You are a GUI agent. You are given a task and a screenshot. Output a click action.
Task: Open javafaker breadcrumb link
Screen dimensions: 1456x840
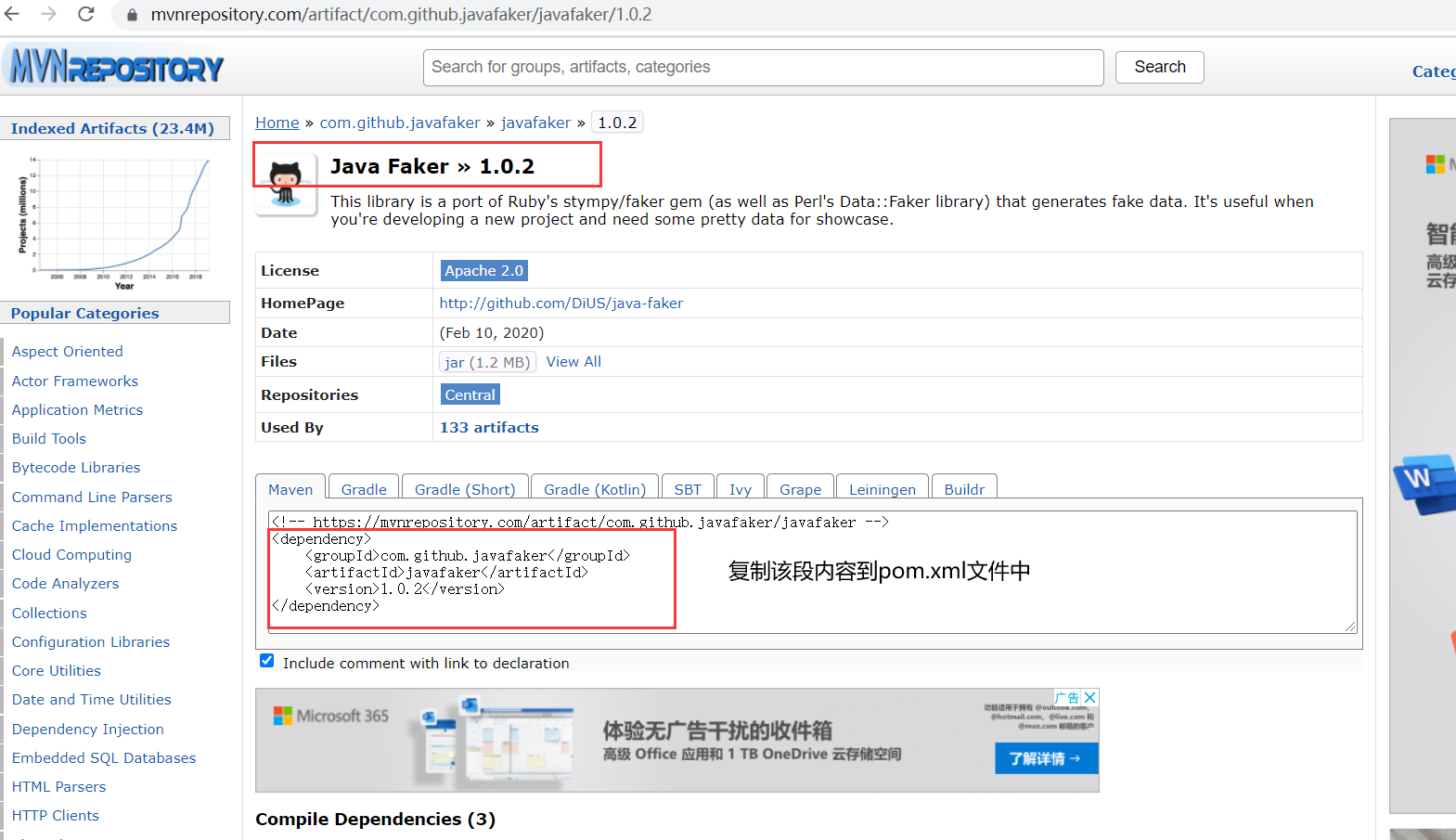coord(536,123)
